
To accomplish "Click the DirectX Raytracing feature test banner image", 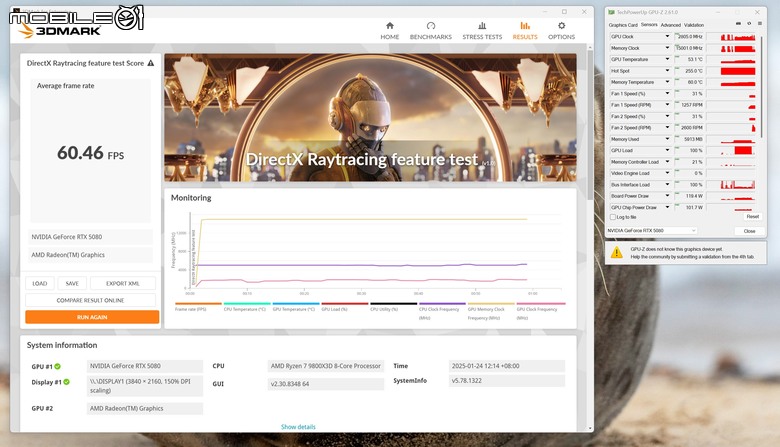I will coord(371,117).
